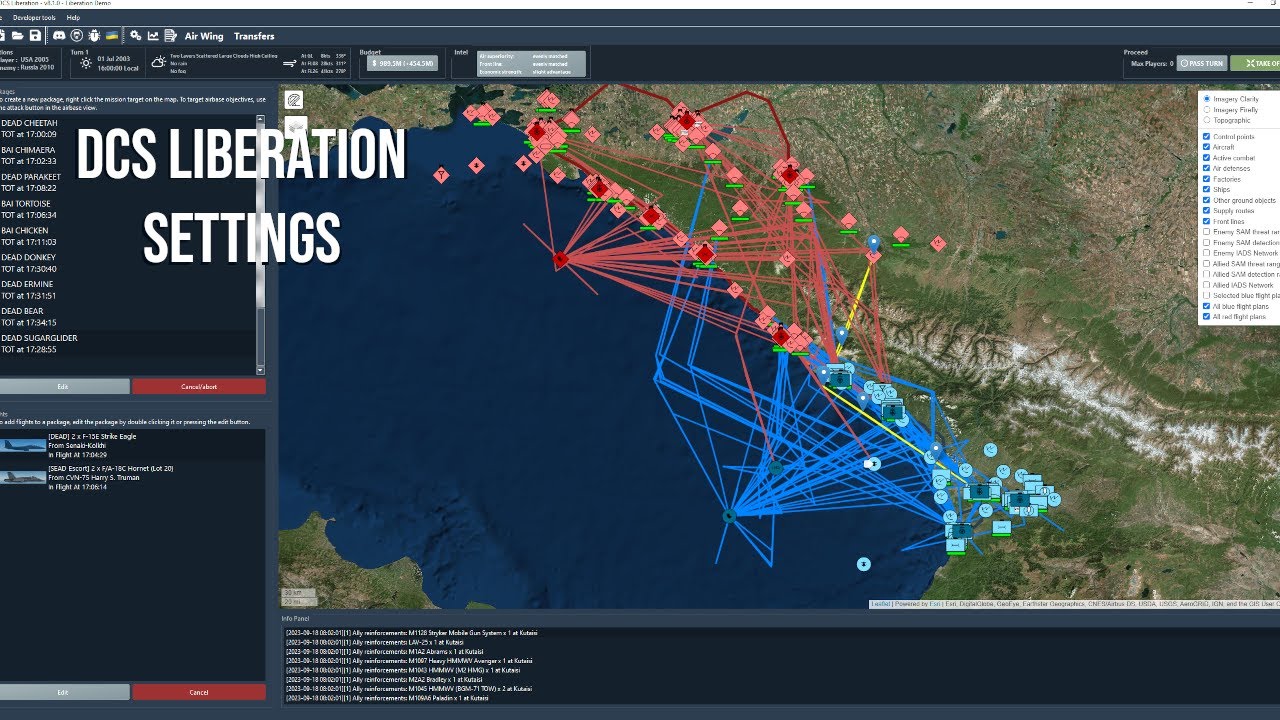Toggle the Air defenses layer
Screen dimensions: 1280x720
1207,168
